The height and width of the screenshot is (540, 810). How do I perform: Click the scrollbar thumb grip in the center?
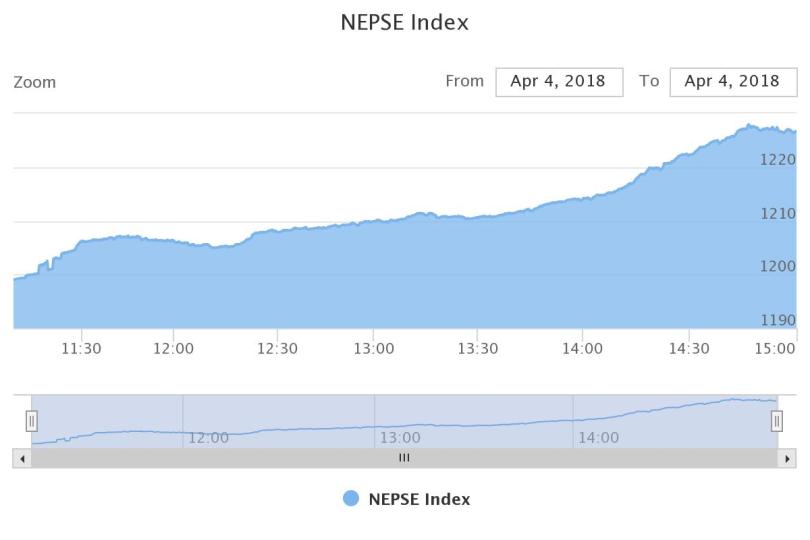[x=404, y=458]
